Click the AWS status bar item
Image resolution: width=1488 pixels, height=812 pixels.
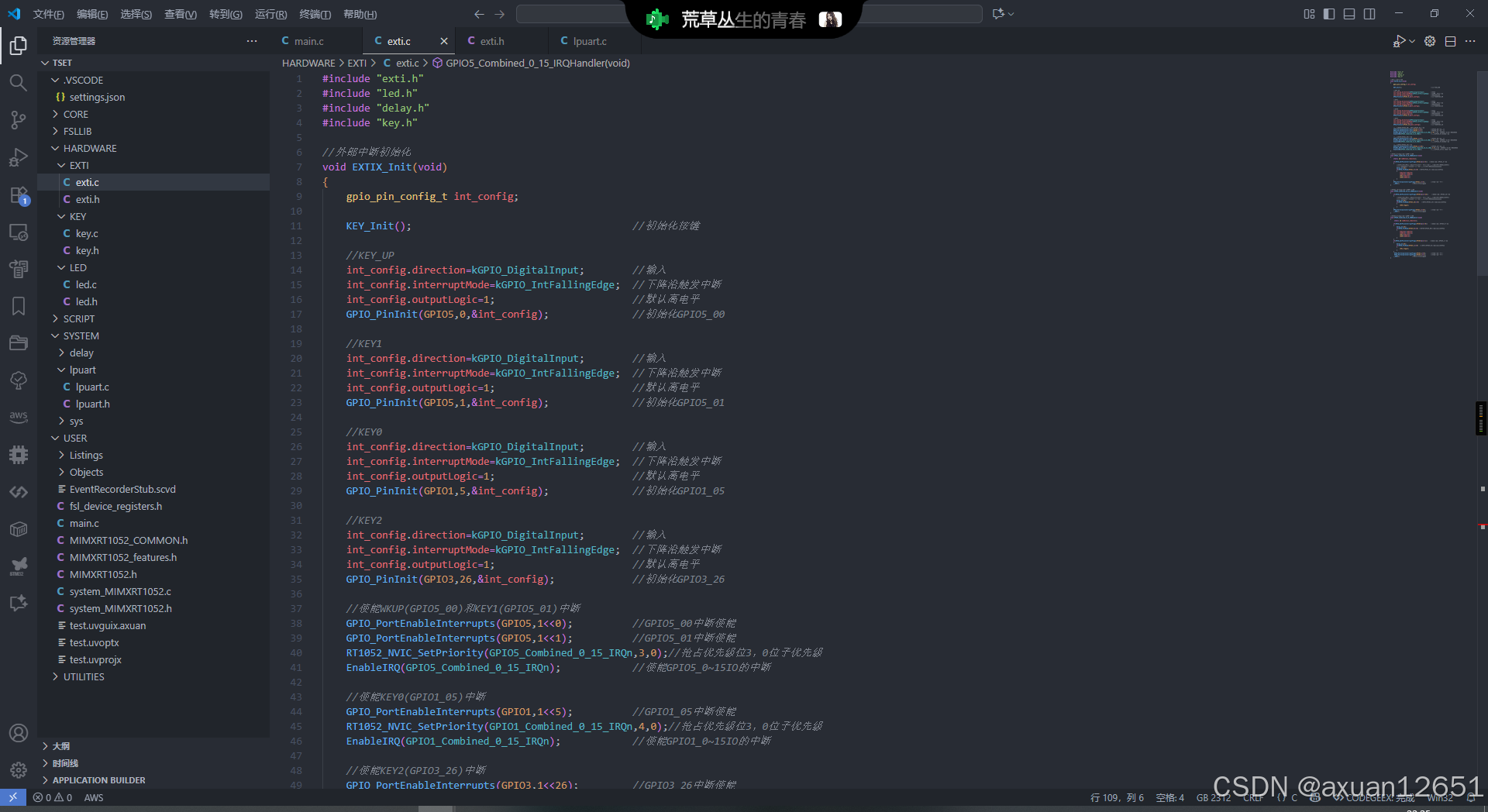pos(93,797)
